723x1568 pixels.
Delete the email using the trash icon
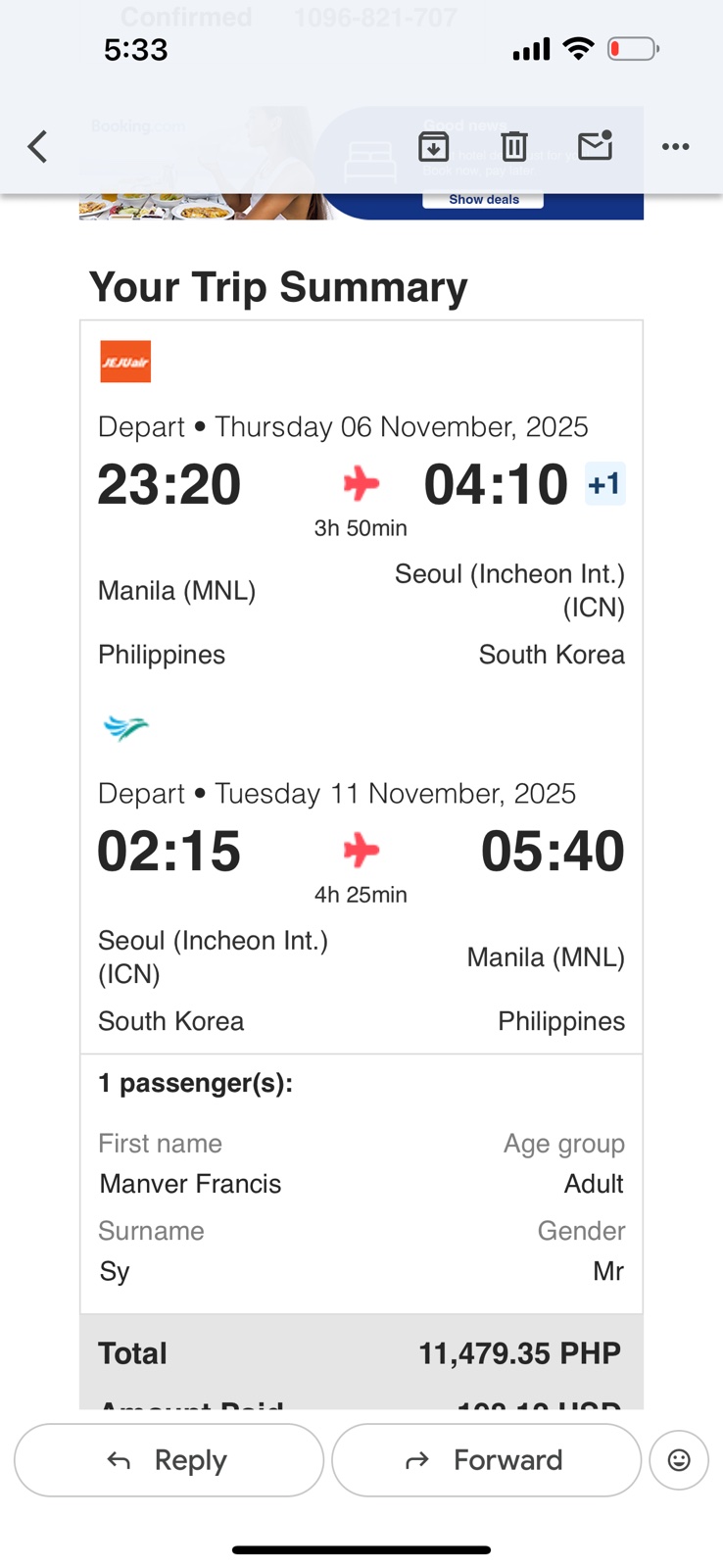click(514, 147)
